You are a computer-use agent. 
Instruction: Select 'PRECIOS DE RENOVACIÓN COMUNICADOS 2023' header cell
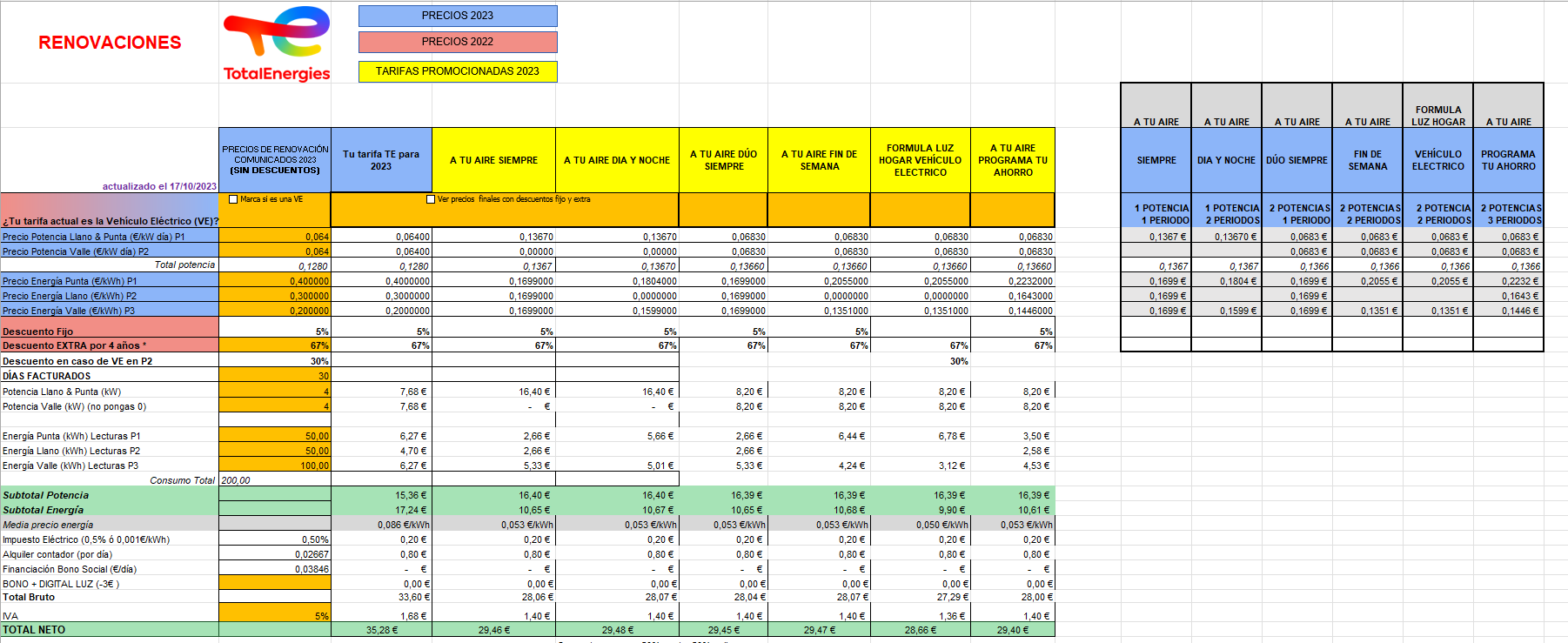coord(275,160)
